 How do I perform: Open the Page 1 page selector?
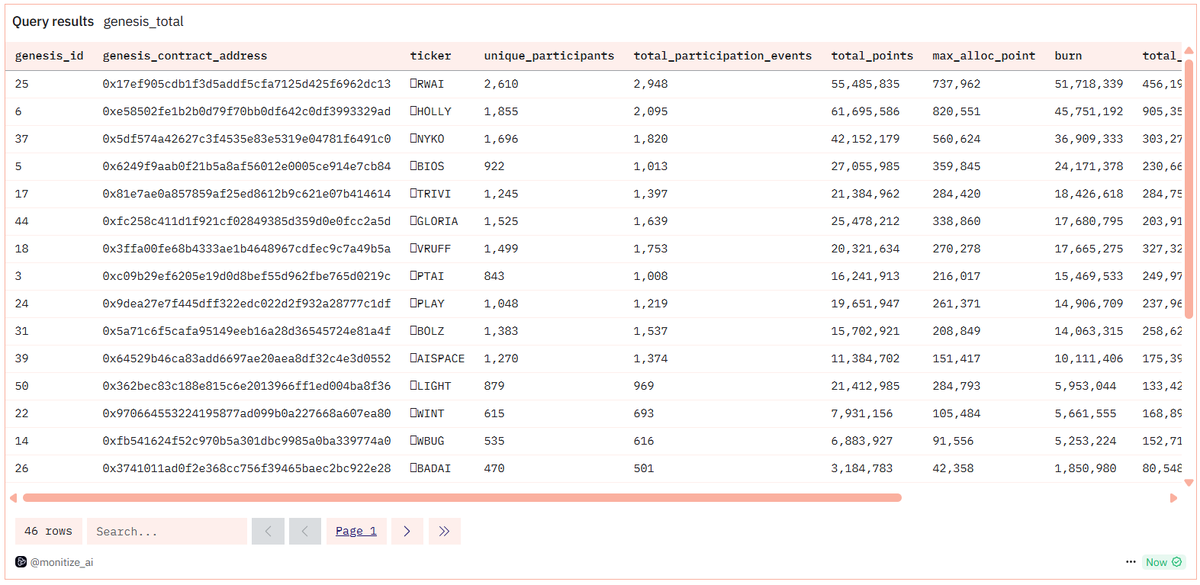(356, 531)
